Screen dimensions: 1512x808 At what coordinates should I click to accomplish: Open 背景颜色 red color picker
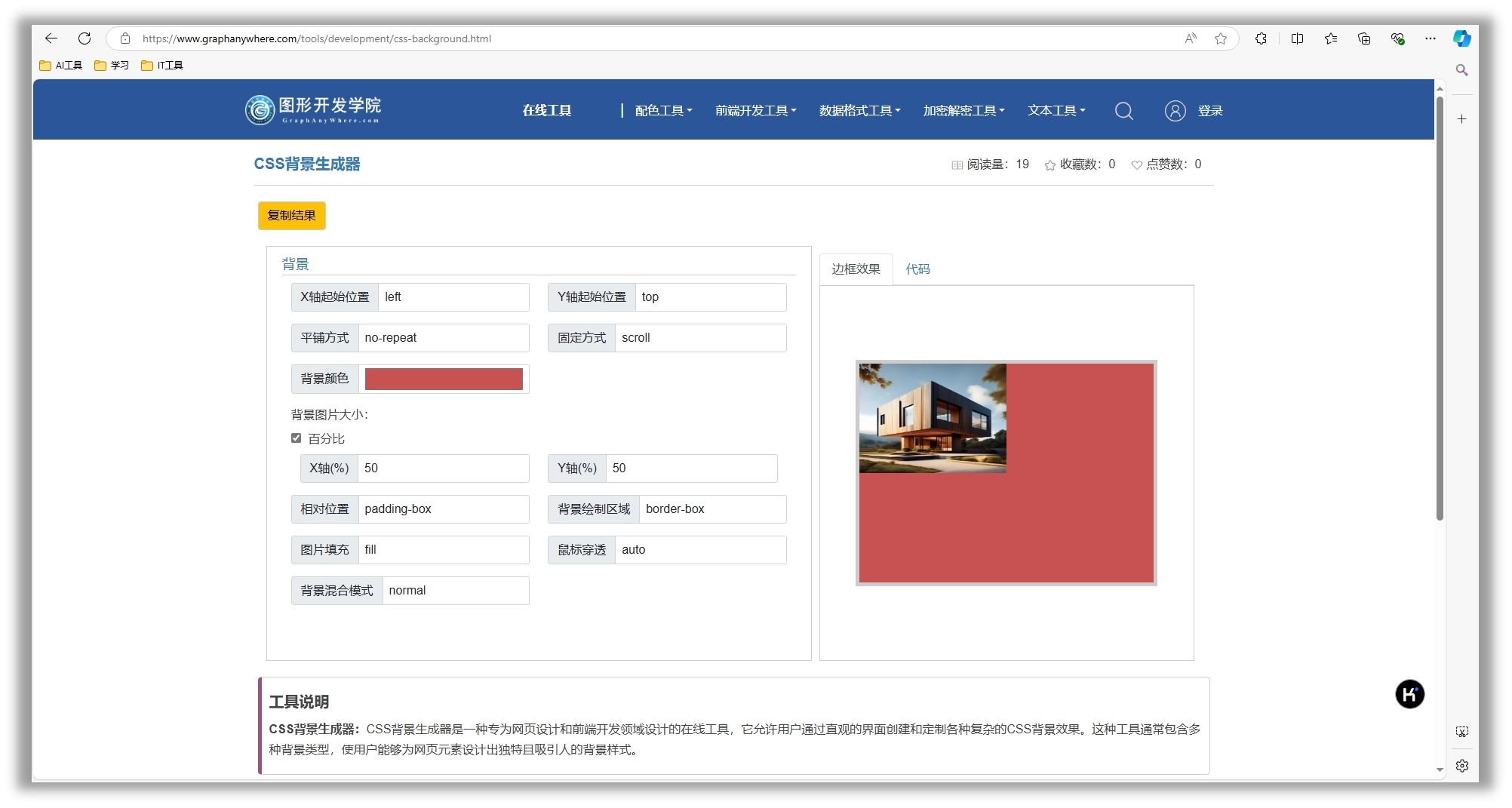pyautogui.click(x=444, y=379)
